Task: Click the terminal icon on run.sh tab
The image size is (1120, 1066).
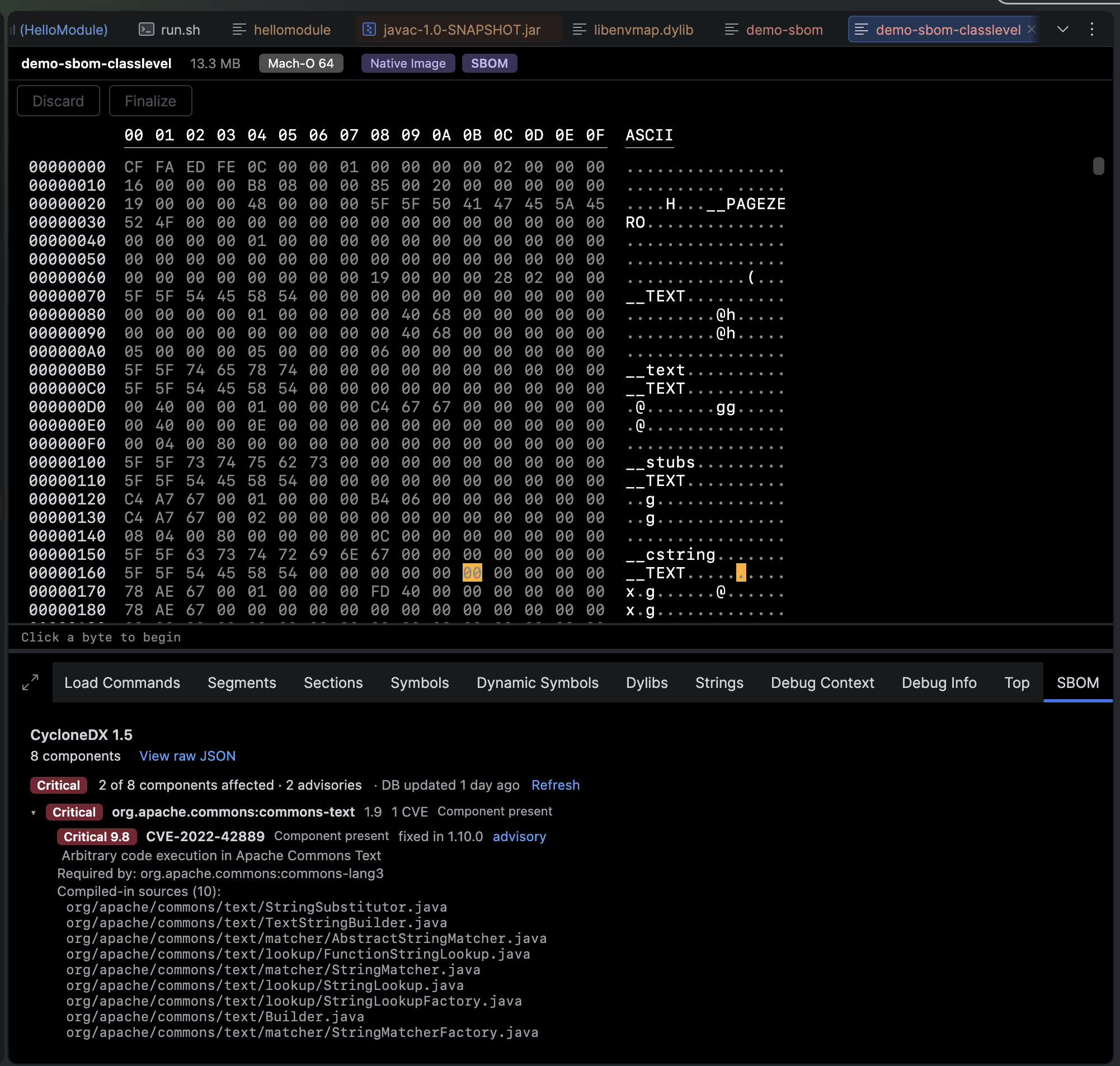Action: [147, 29]
